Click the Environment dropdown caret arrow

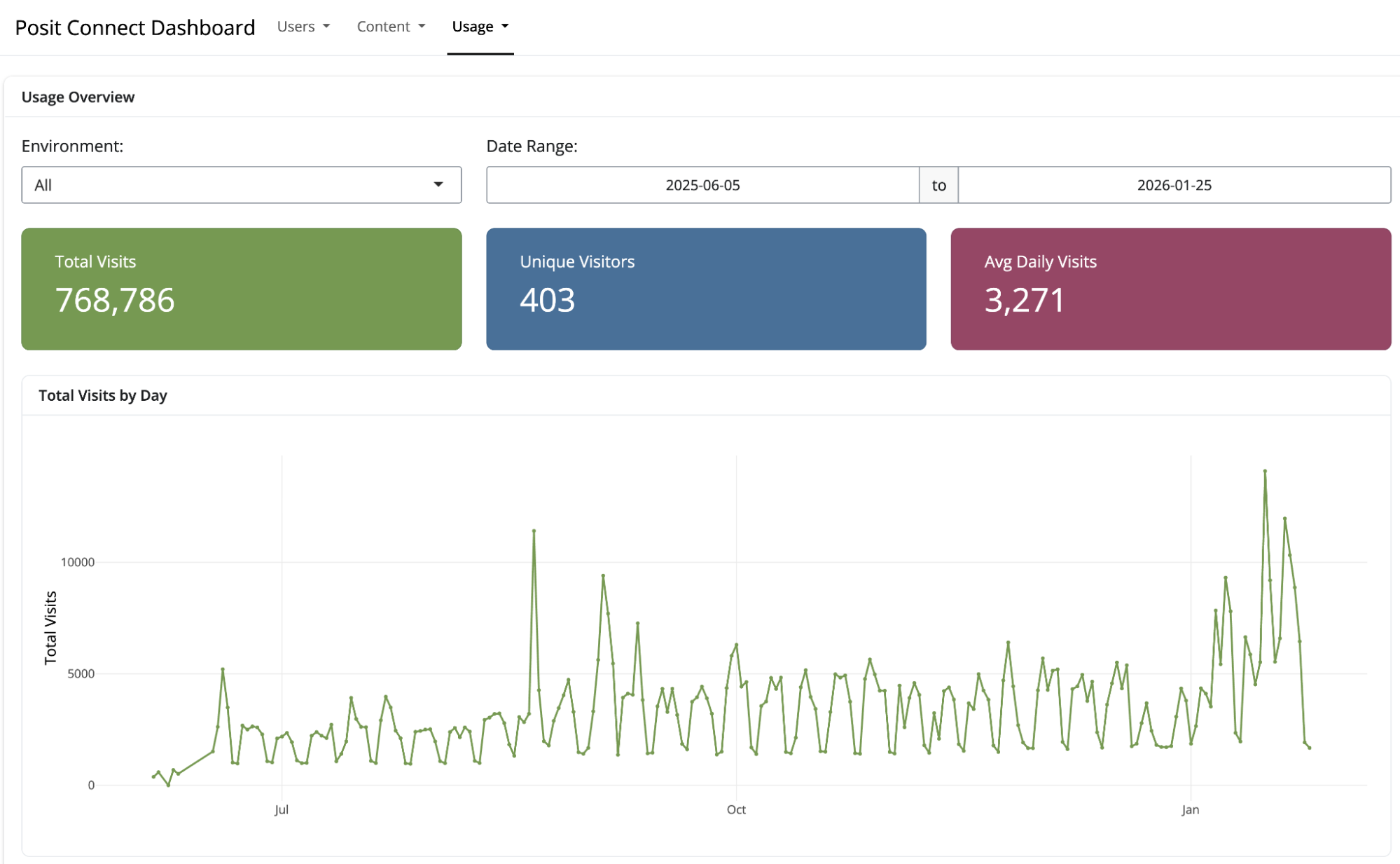tap(438, 184)
